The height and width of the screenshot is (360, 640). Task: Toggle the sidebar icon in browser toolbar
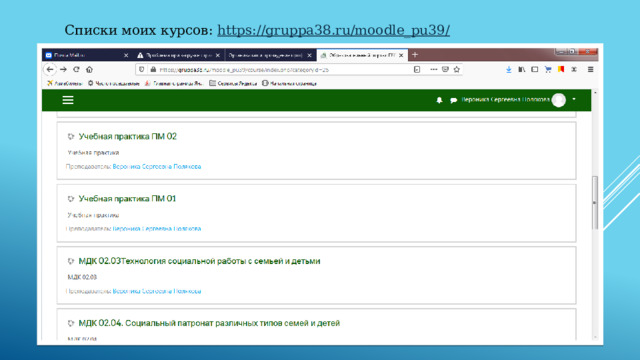[535, 69]
